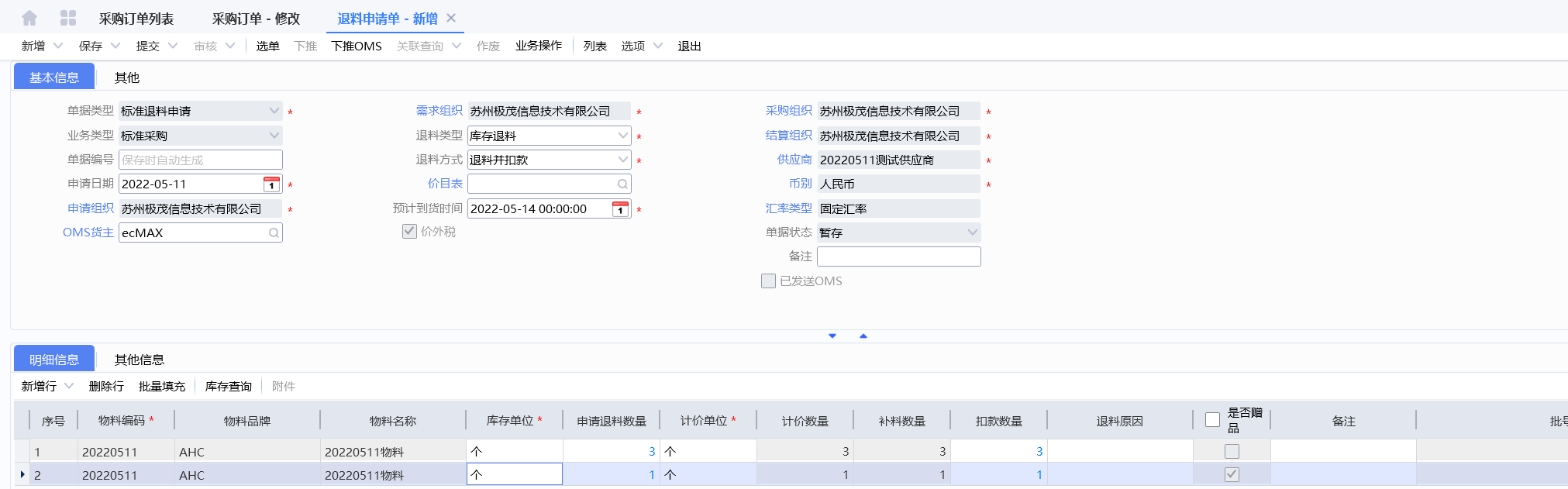Click the 提交 toolbar button
The height and width of the screenshot is (489, 1568).
148,46
